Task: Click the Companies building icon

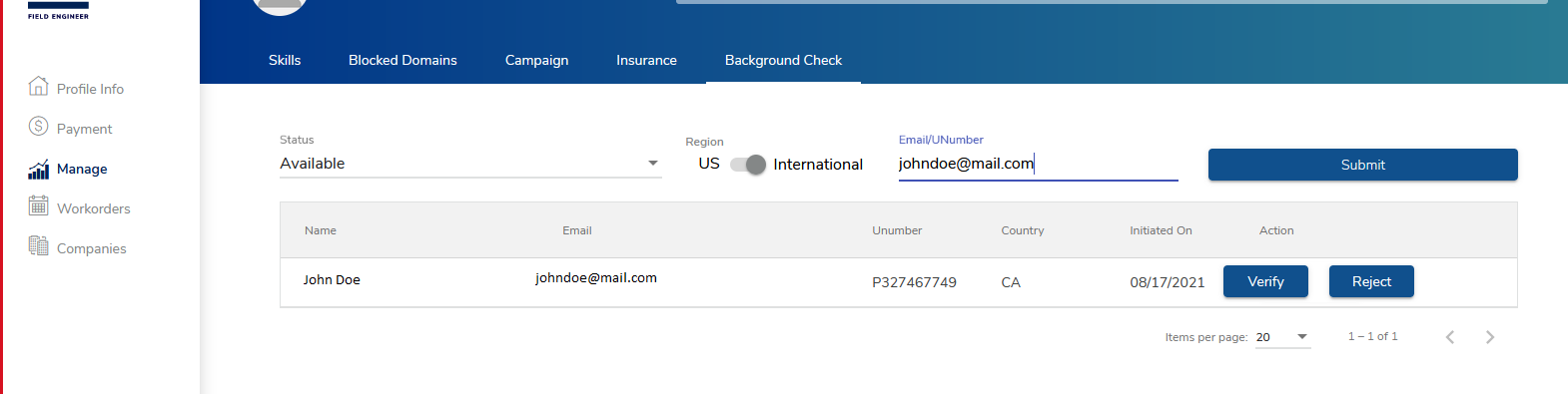Action: [38, 245]
